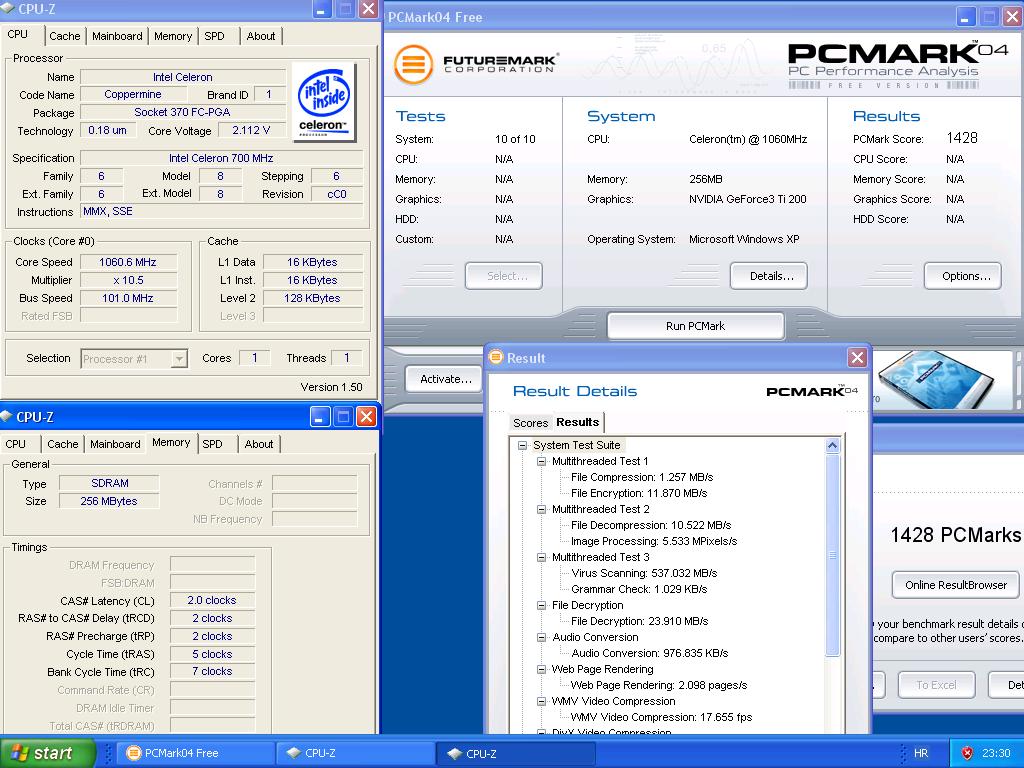
Task: Click the Core Speed 1060.6 MHz field
Action: pos(128,262)
